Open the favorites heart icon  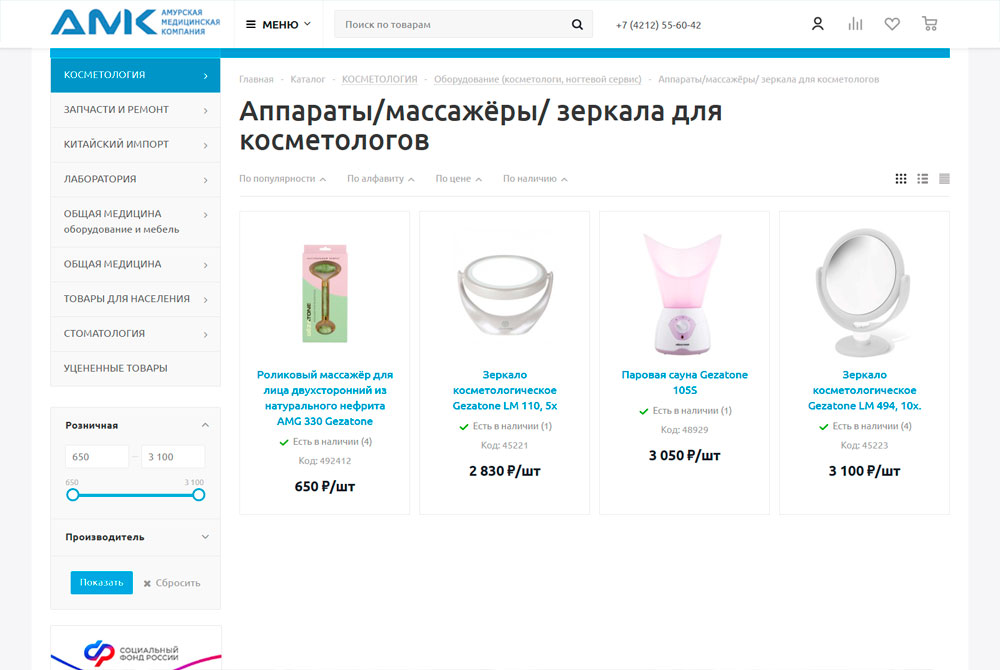[x=892, y=24]
